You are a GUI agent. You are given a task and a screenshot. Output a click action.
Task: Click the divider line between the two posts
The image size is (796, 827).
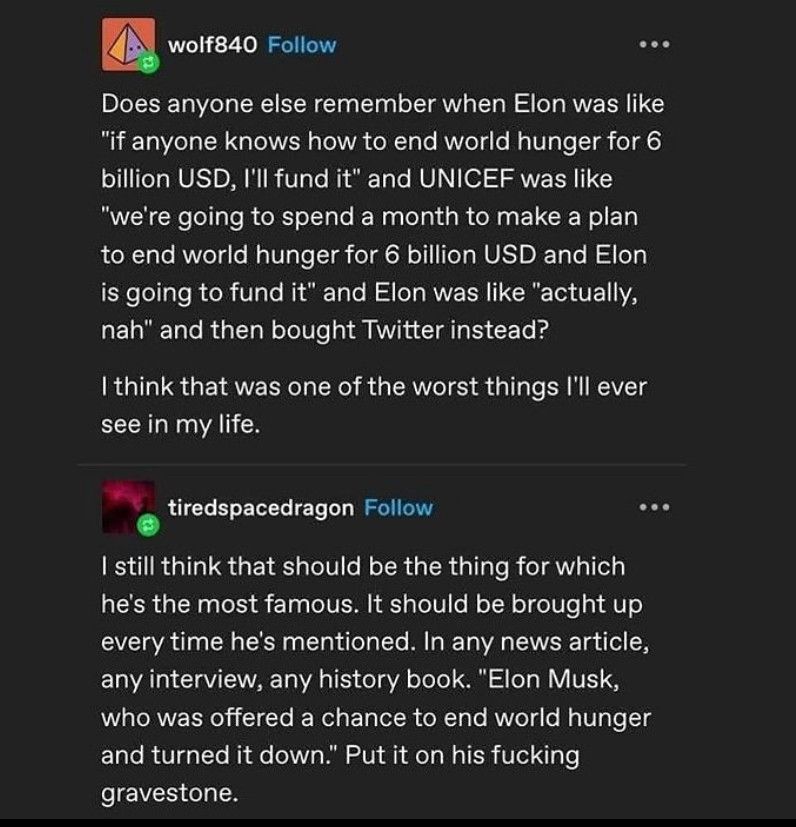click(382, 465)
